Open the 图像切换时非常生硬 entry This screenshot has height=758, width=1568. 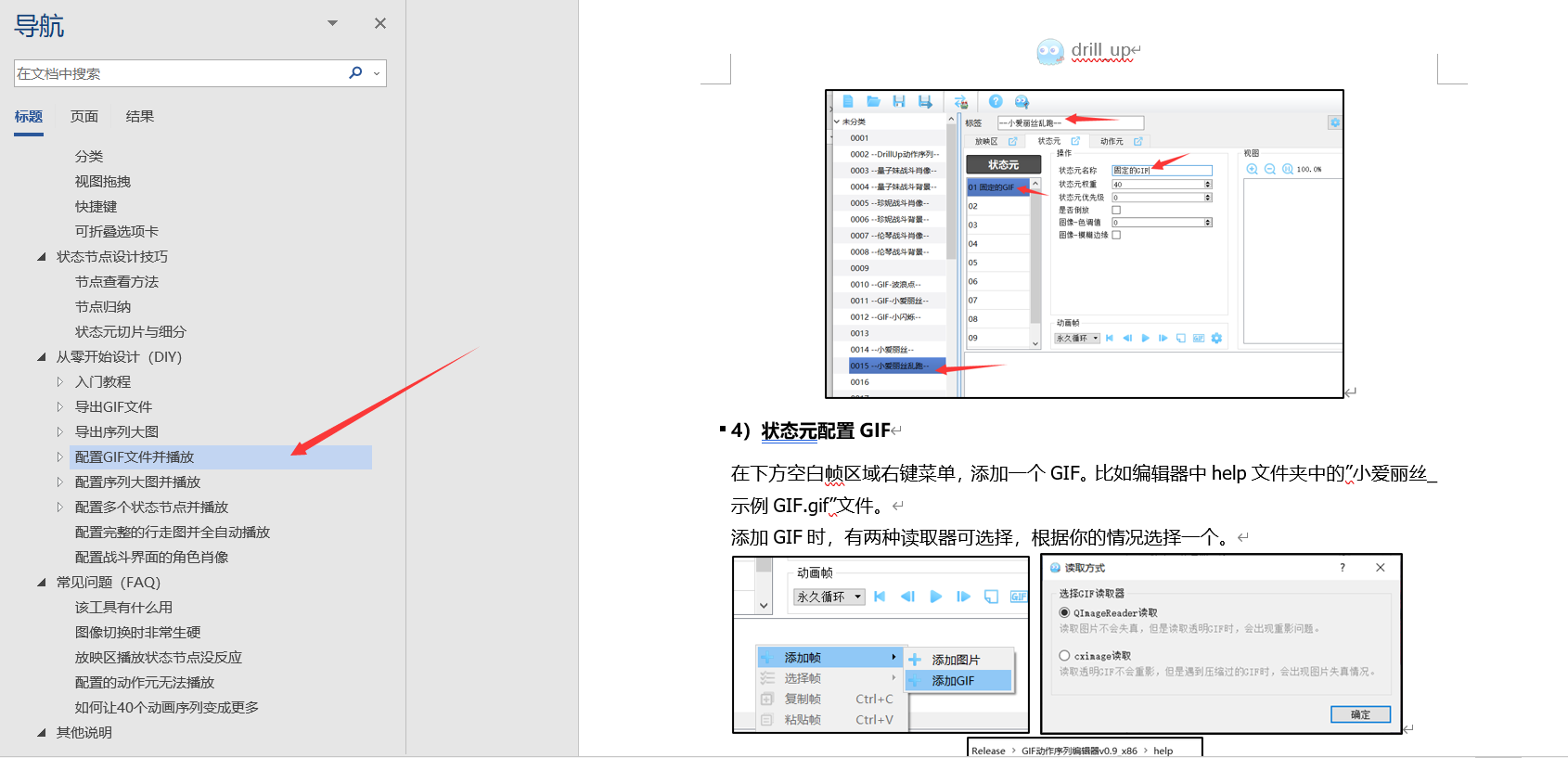click(137, 633)
